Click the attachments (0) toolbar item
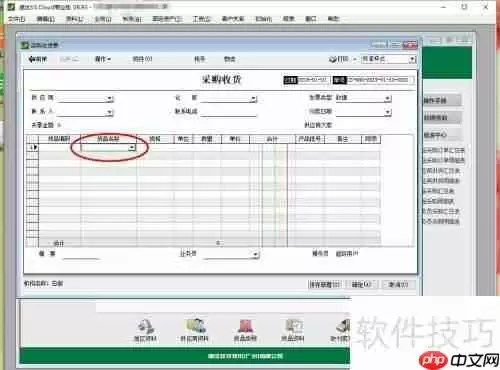 point(142,59)
